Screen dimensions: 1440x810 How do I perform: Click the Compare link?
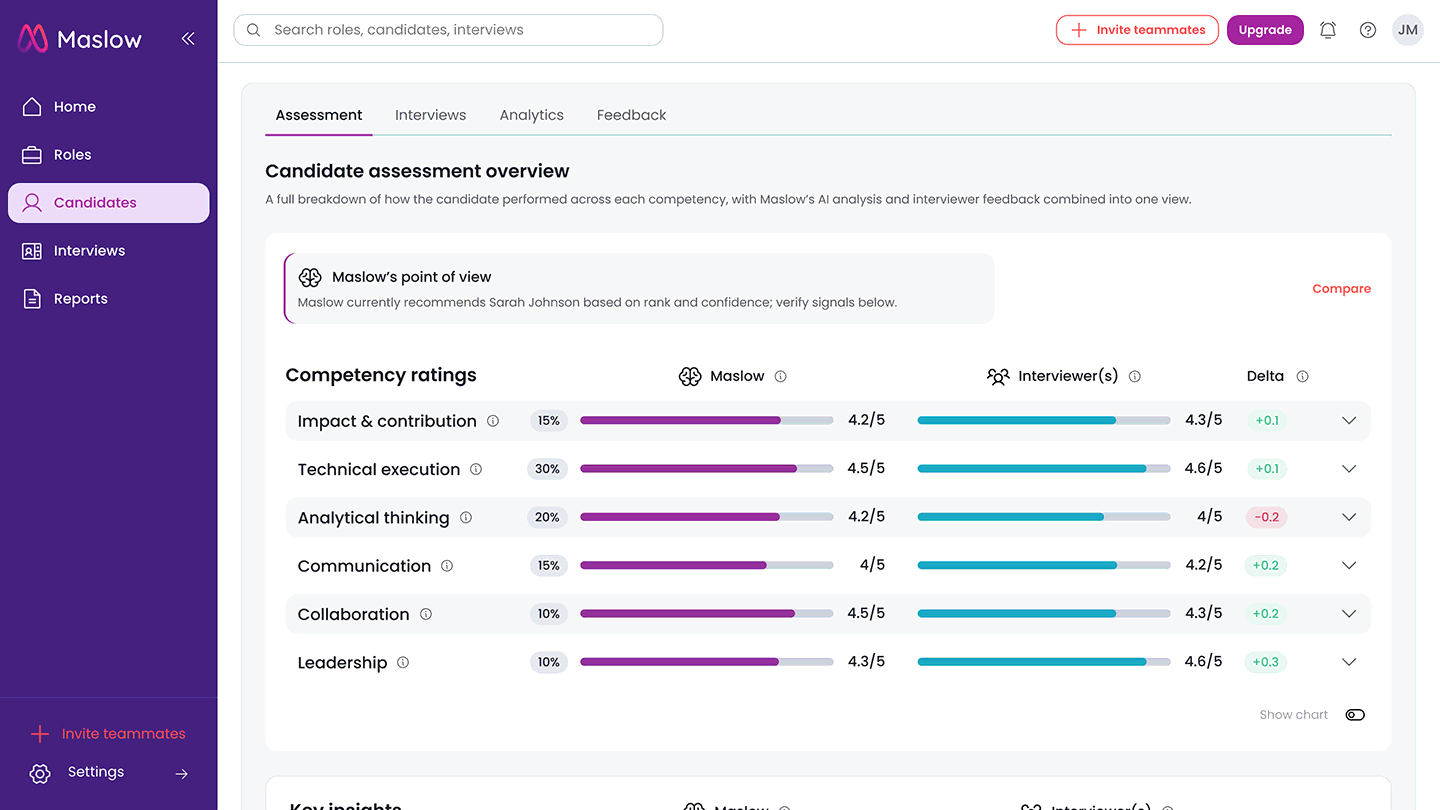click(x=1341, y=289)
